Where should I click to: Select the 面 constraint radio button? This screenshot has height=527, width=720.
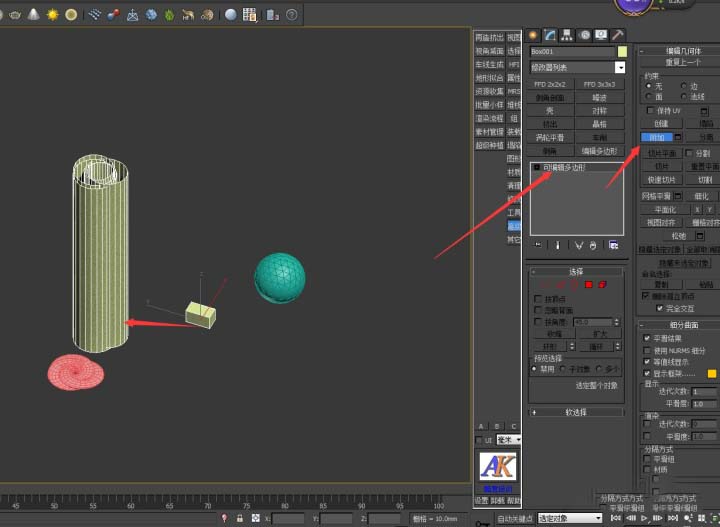[x=649, y=96]
